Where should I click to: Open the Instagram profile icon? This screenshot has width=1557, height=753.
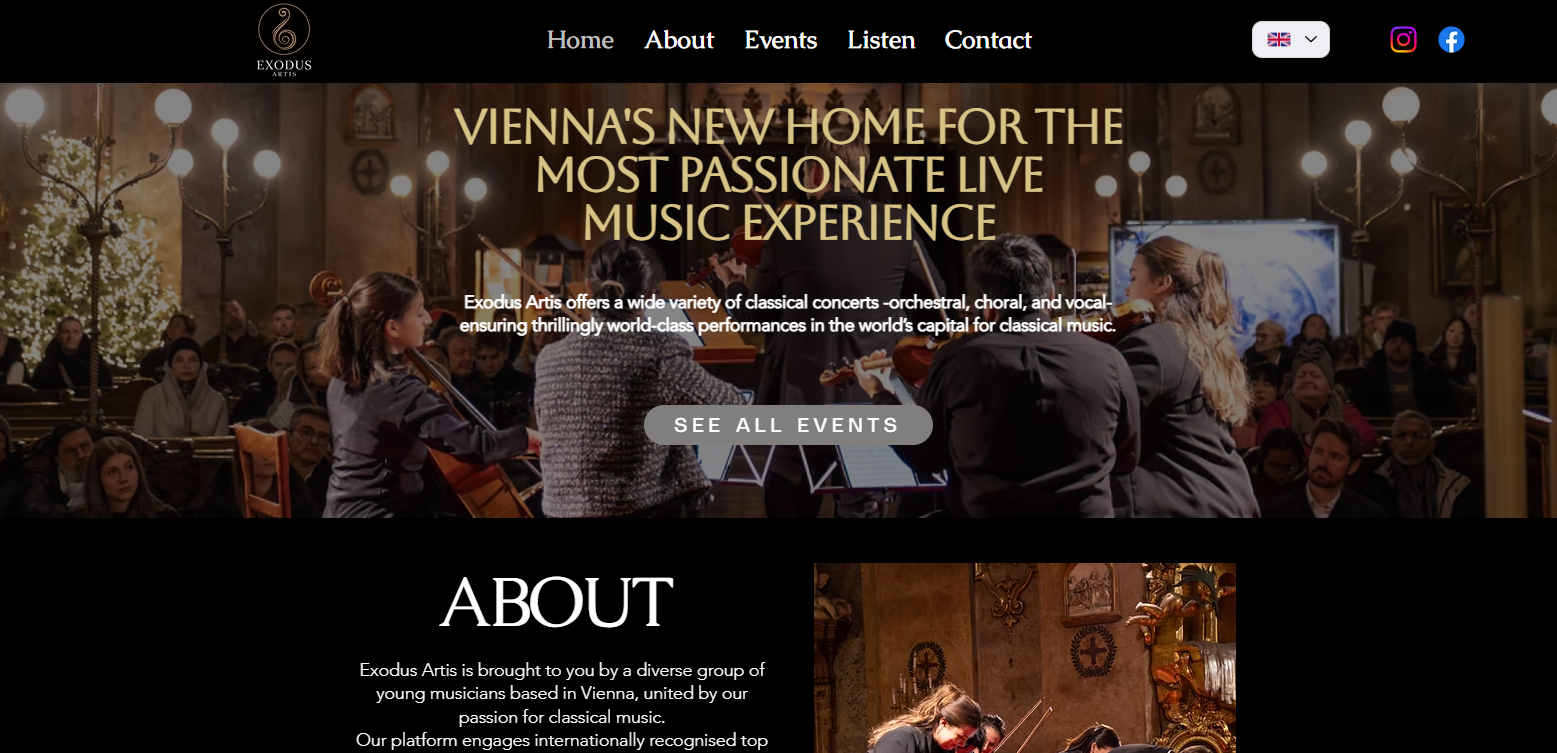coord(1403,39)
